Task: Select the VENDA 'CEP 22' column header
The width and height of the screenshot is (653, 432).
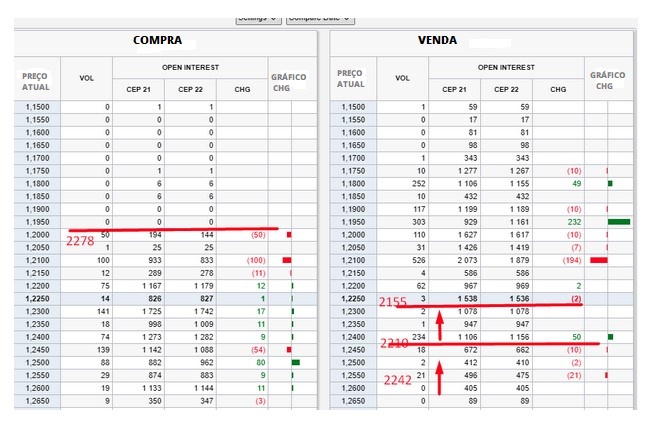Action: pos(506,90)
